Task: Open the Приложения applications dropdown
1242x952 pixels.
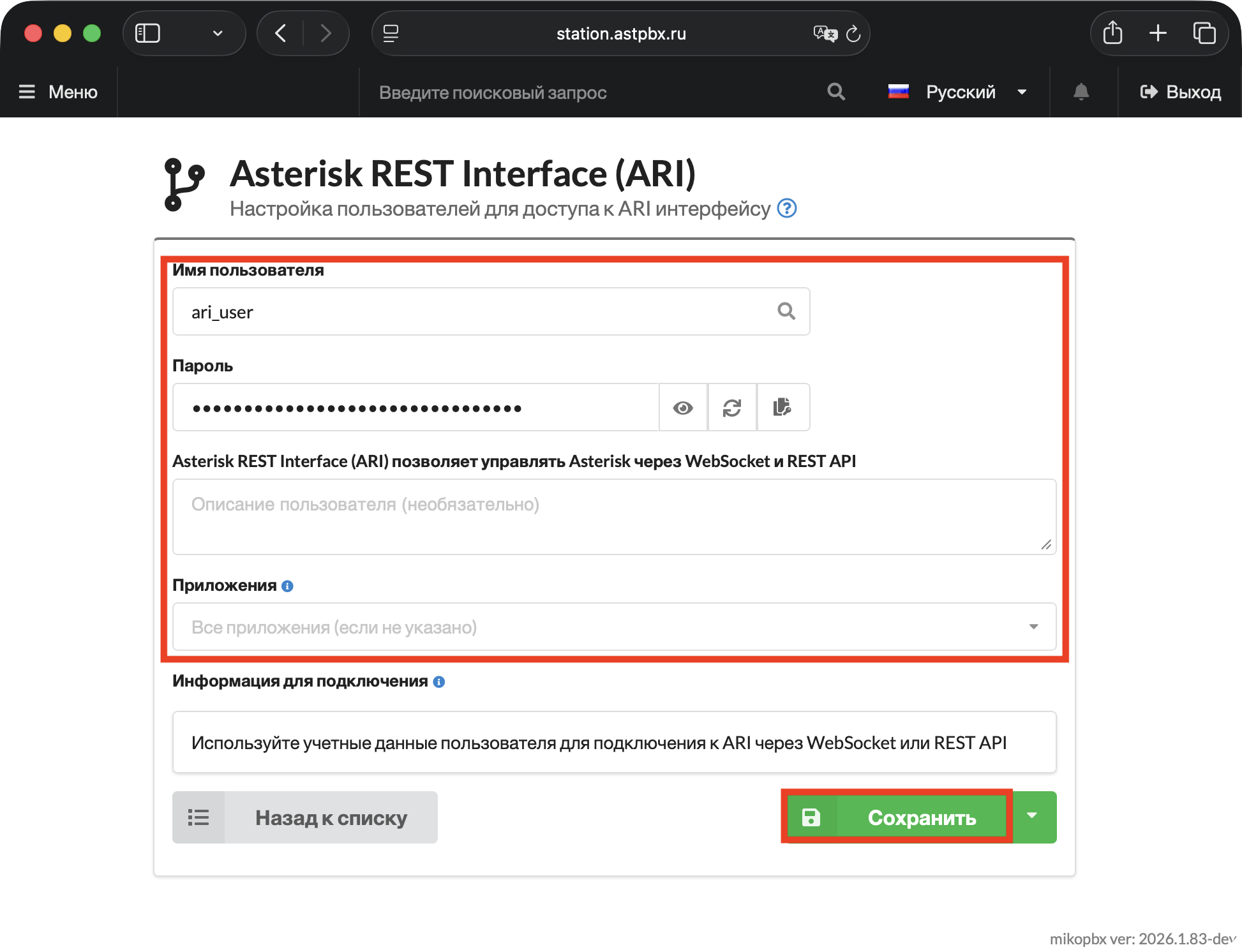Action: (x=614, y=627)
